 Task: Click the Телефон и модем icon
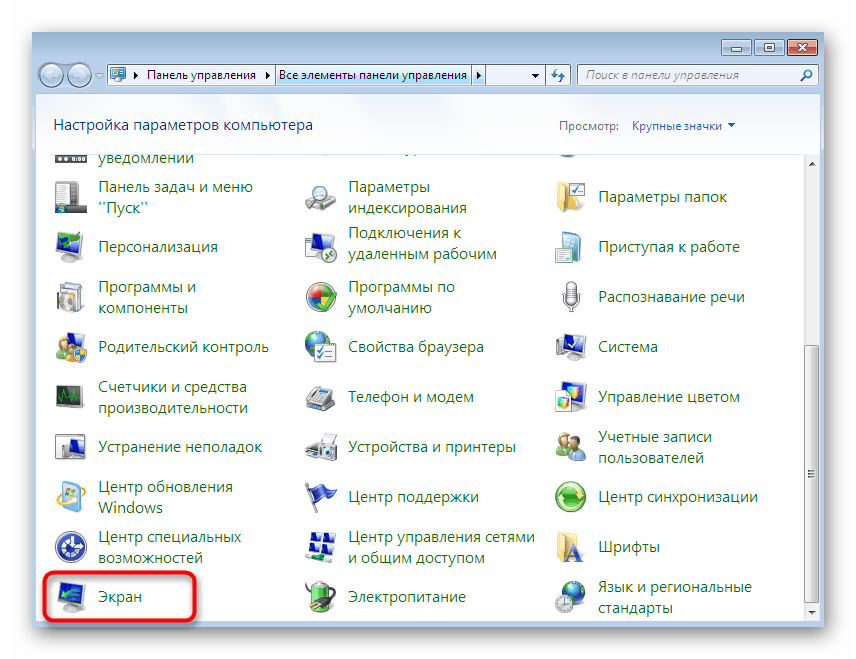320,397
